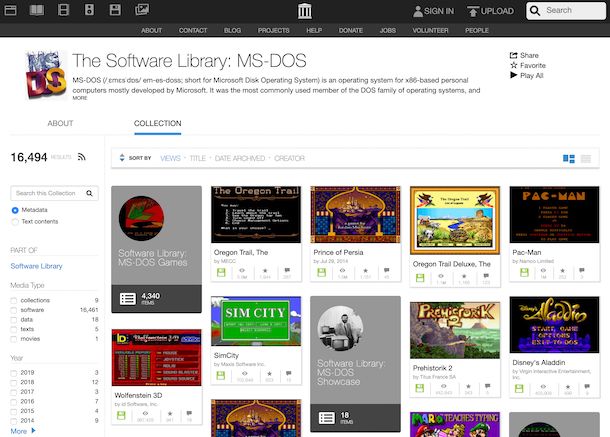Click the Play All triangle icon
The width and height of the screenshot is (610, 437).
(x=514, y=75)
